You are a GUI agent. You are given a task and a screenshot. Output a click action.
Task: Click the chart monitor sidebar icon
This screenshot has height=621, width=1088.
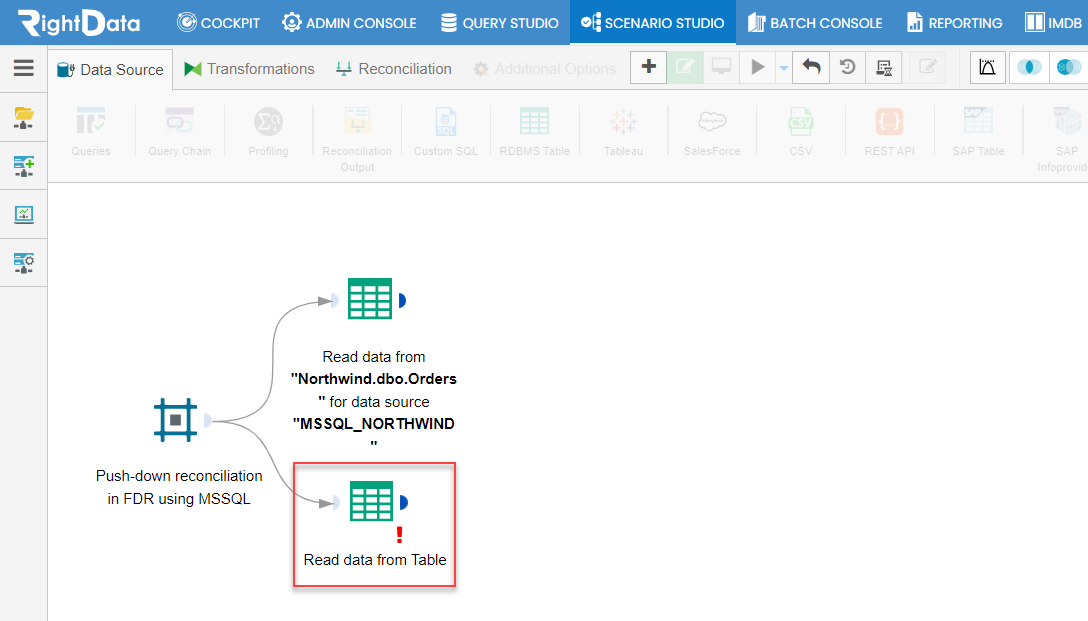point(24,214)
